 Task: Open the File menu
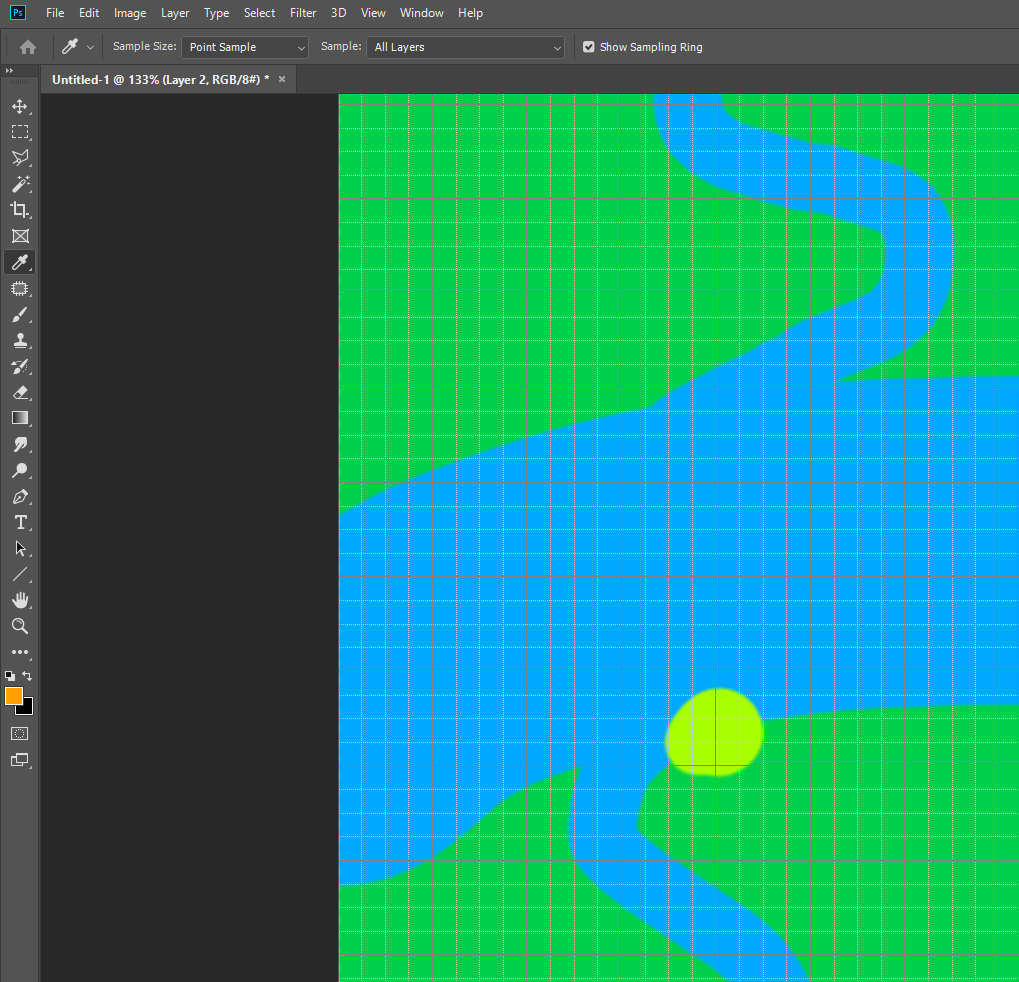tap(55, 13)
